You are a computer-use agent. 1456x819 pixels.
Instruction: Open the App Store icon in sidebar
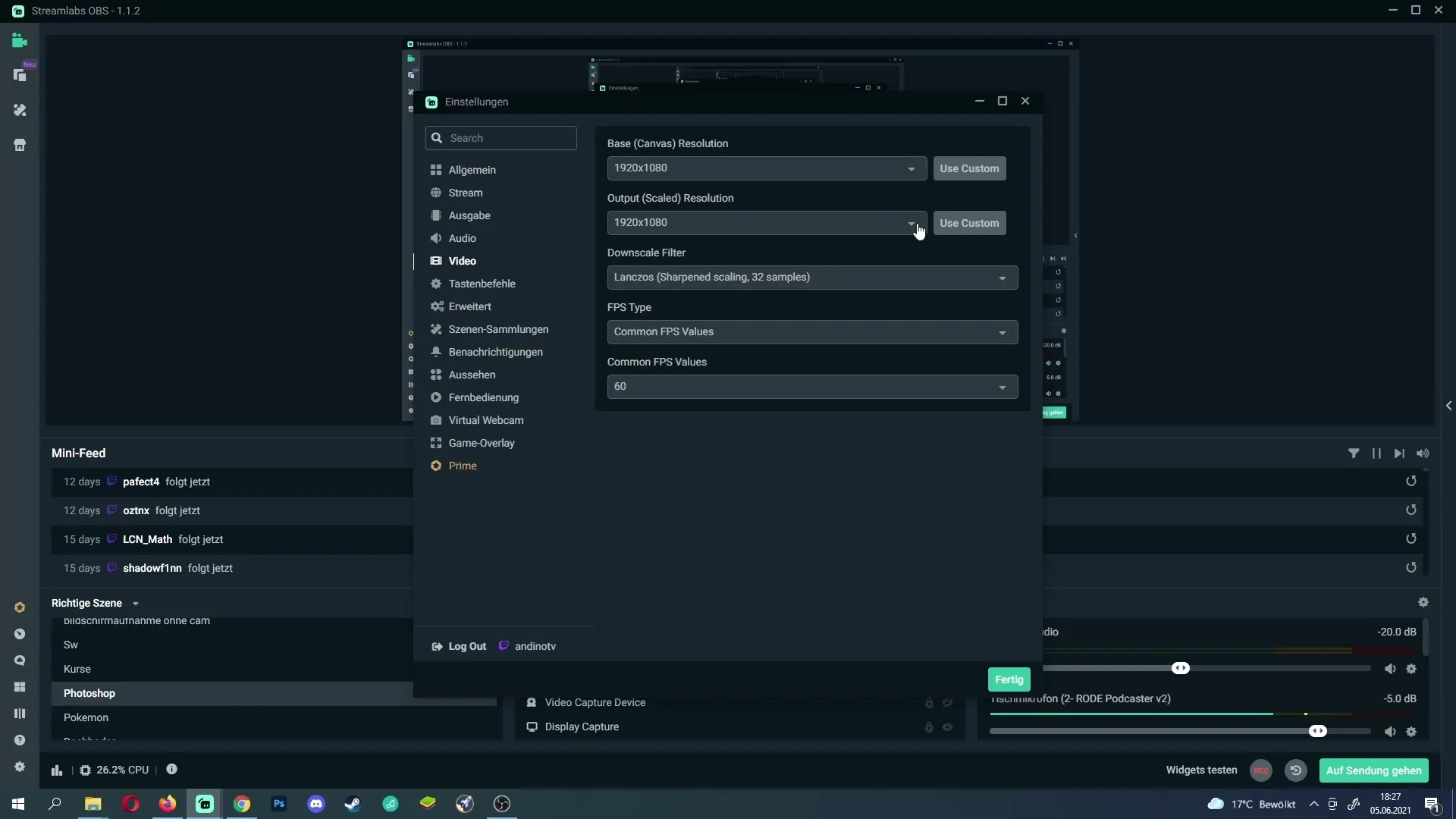pos(20,145)
